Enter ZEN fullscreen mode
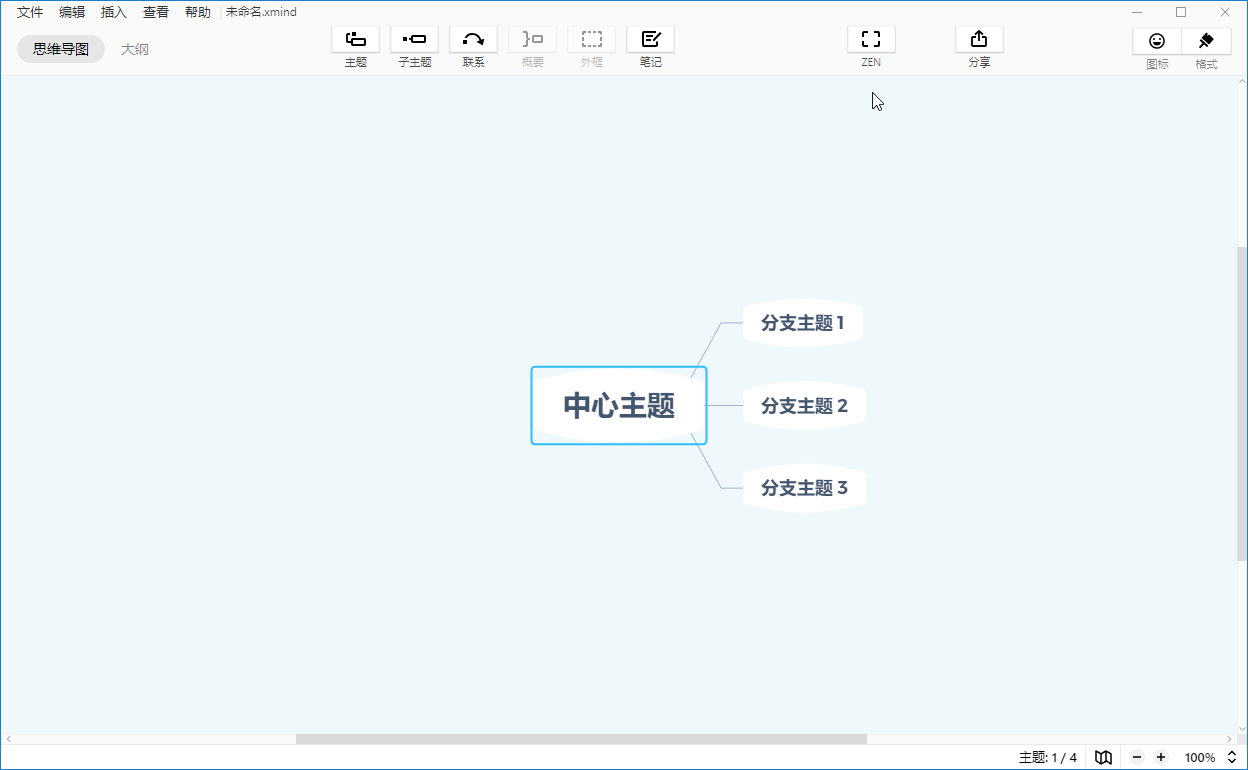This screenshot has height=770, width=1248. pos(871,40)
